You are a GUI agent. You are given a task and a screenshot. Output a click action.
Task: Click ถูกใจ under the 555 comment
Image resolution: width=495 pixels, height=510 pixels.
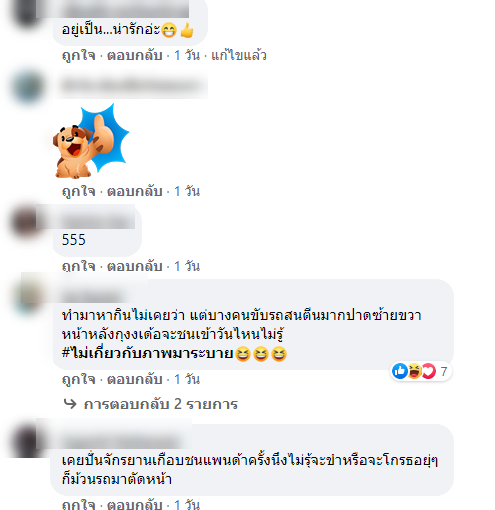pos(78,266)
